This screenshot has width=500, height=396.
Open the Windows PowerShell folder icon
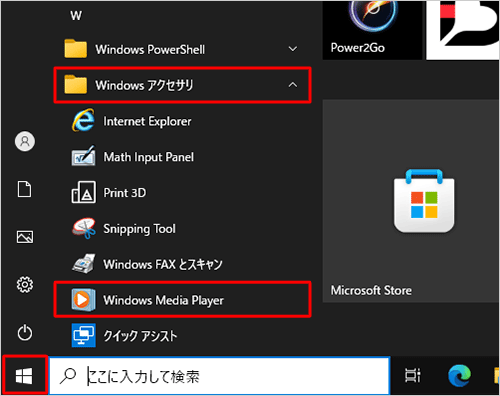(x=76, y=49)
